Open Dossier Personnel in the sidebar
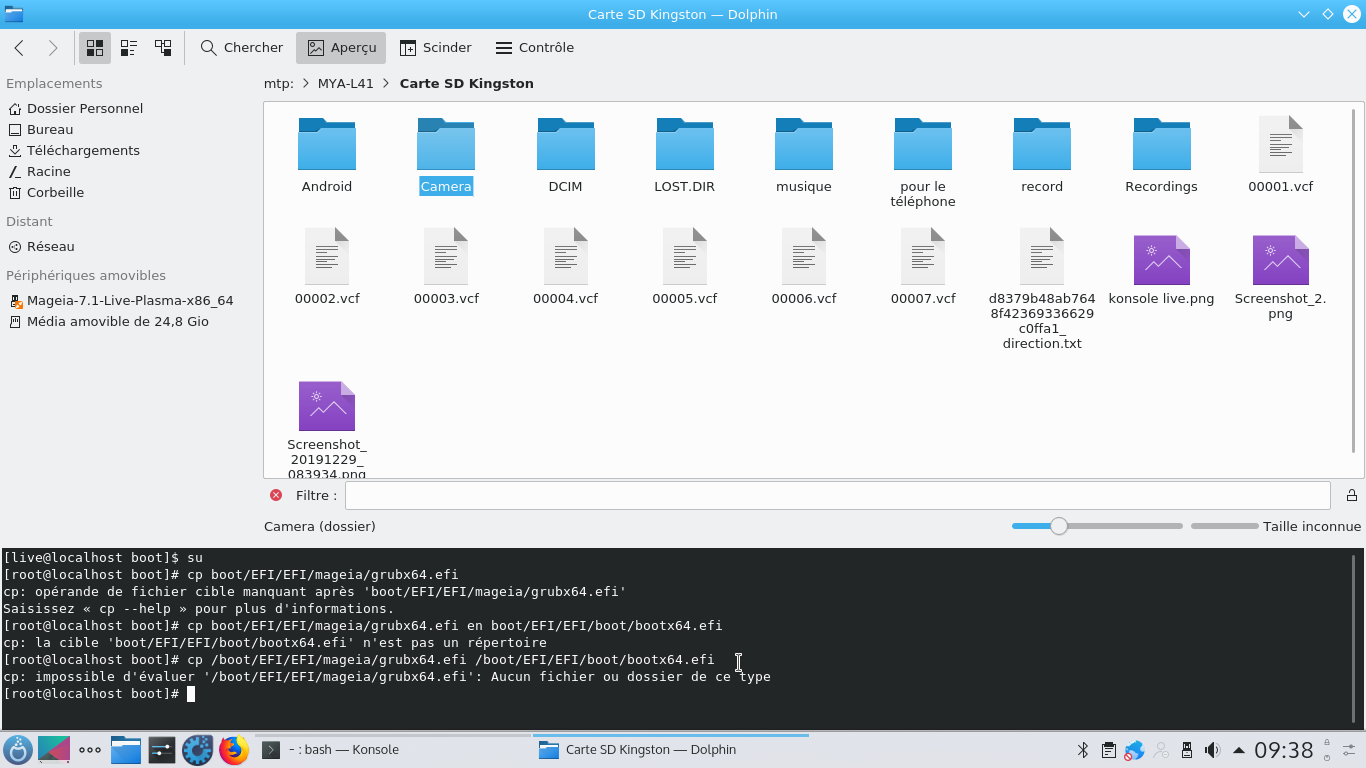This screenshot has height=768, width=1366. click(x=76, y=108)
